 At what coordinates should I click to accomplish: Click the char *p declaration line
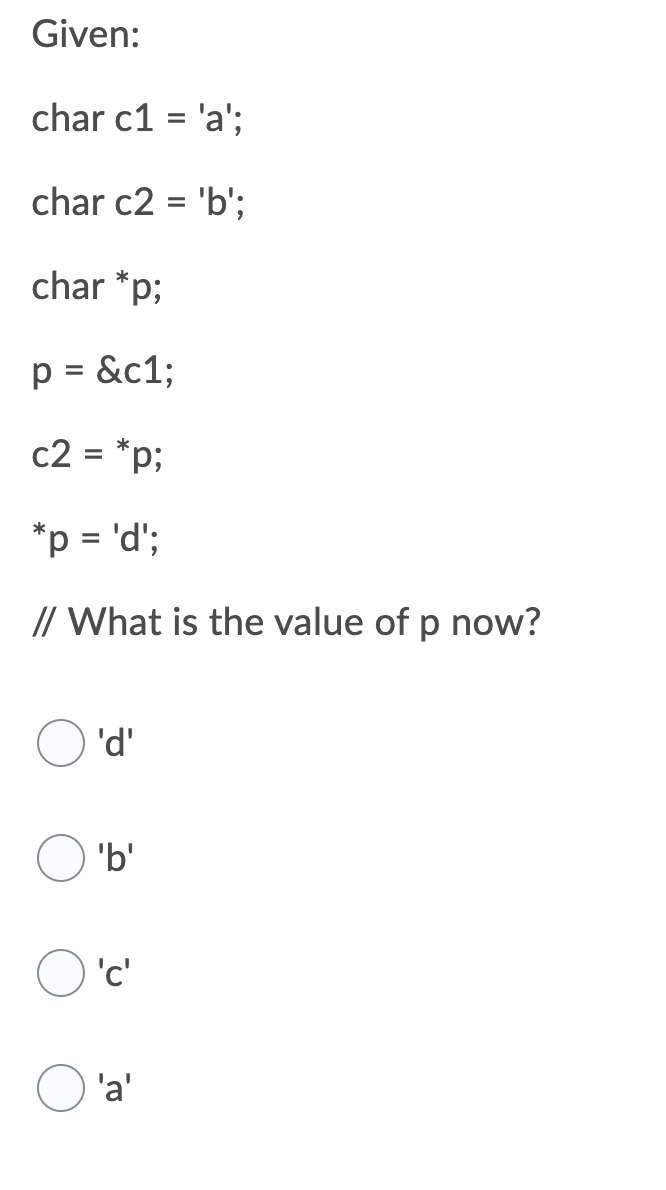99,287
